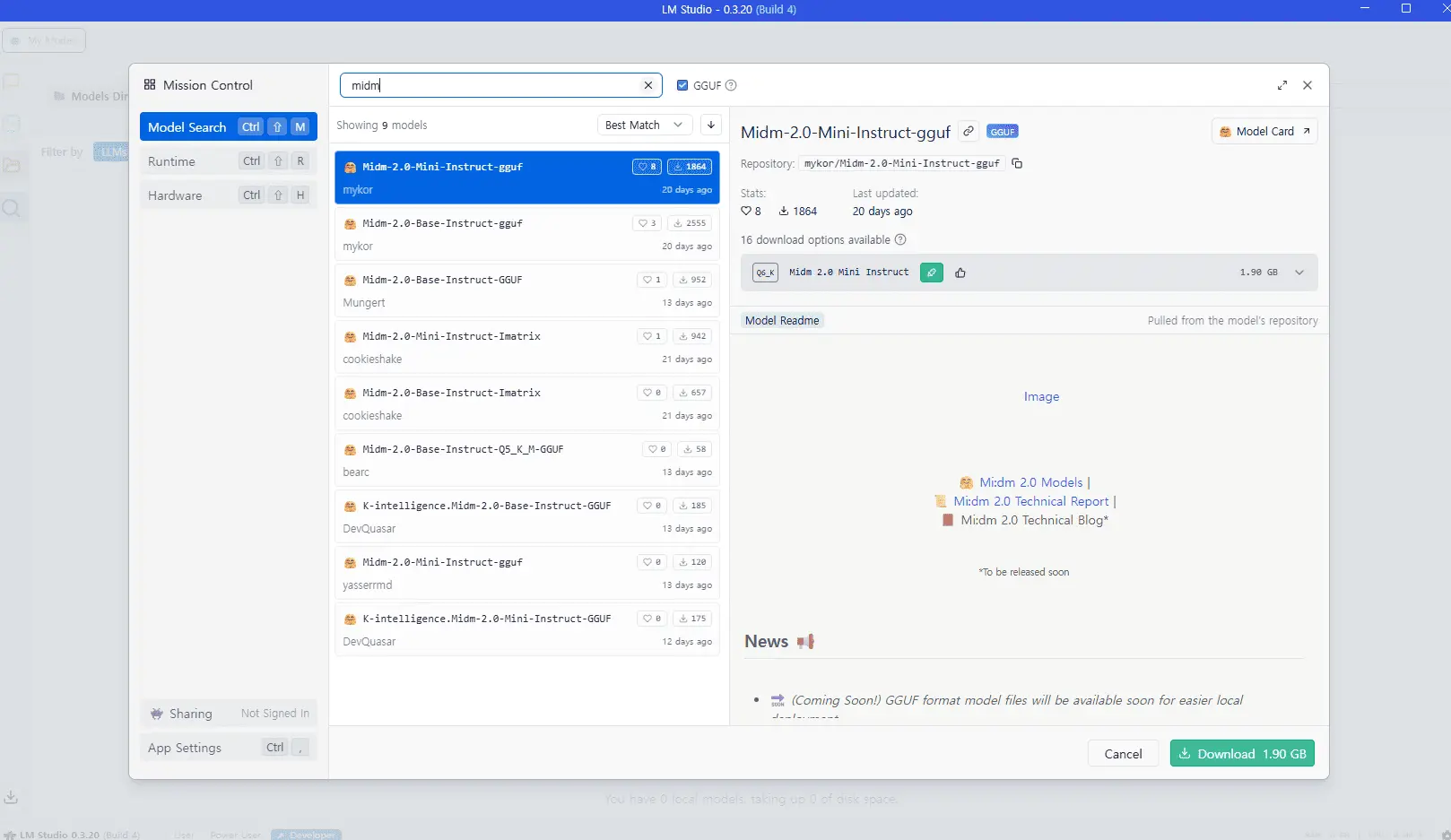Viewport: 1451px width, 840px height.
Task: Open the folder icon in the main window sidebar
Action: tap(12, 165)
